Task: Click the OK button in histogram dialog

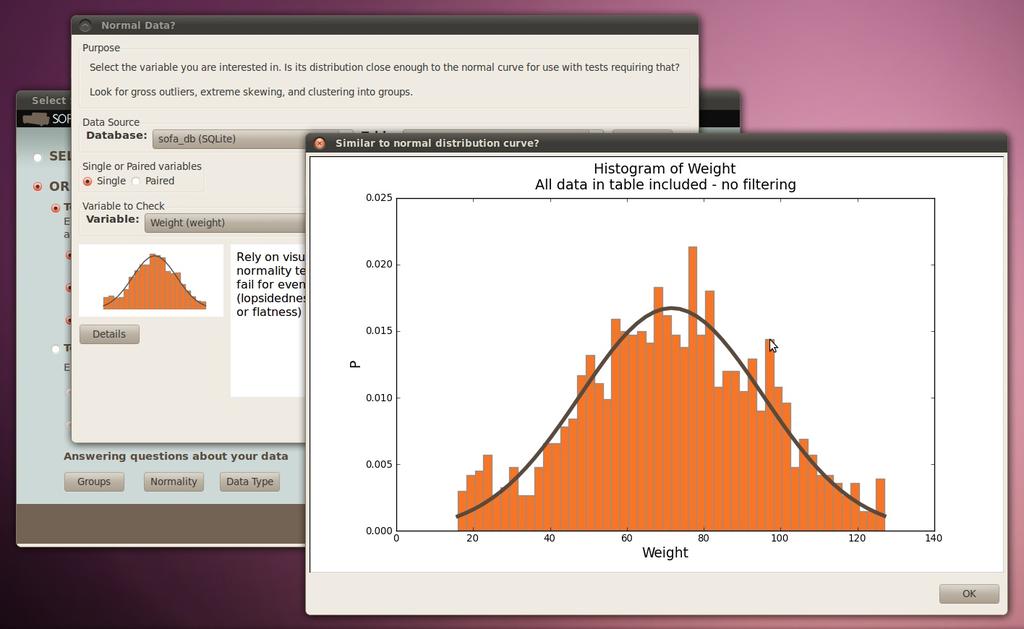Action: (968, 594)
